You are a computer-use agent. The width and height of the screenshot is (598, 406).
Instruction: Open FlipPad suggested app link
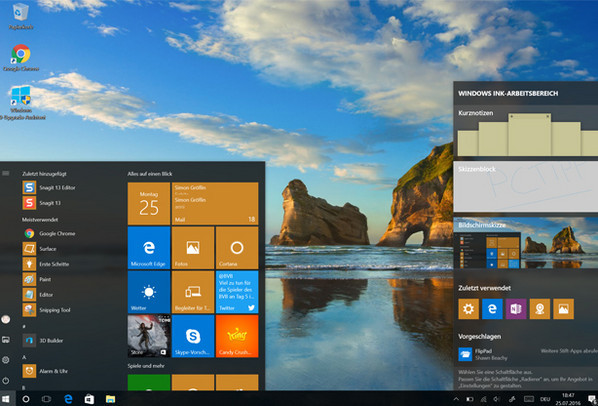coord(483,354)
